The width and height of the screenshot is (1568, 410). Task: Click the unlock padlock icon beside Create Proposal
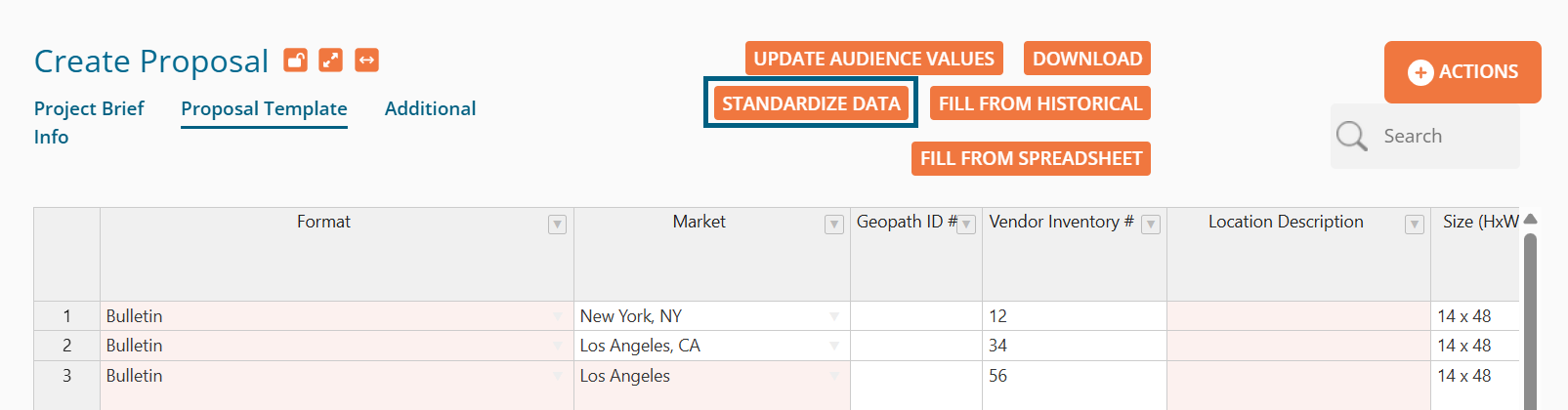295,61
